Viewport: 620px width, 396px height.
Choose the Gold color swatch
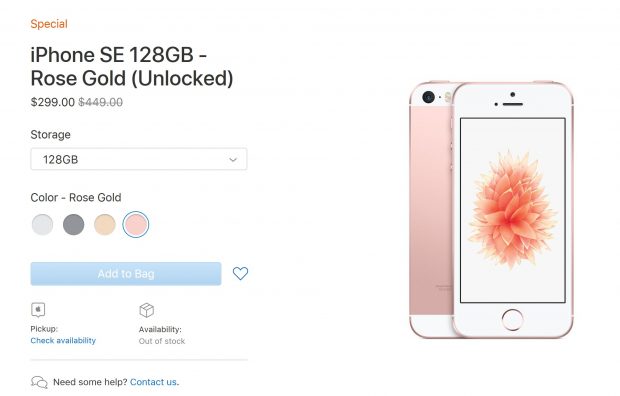pyautogui.click(x=105, y=224)
